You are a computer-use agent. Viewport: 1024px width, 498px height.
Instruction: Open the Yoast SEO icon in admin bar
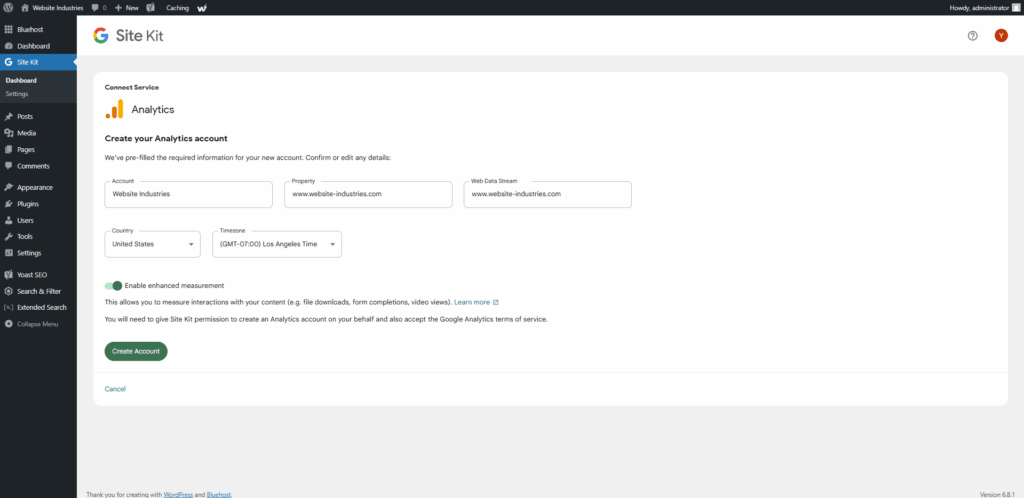point(150,7)
